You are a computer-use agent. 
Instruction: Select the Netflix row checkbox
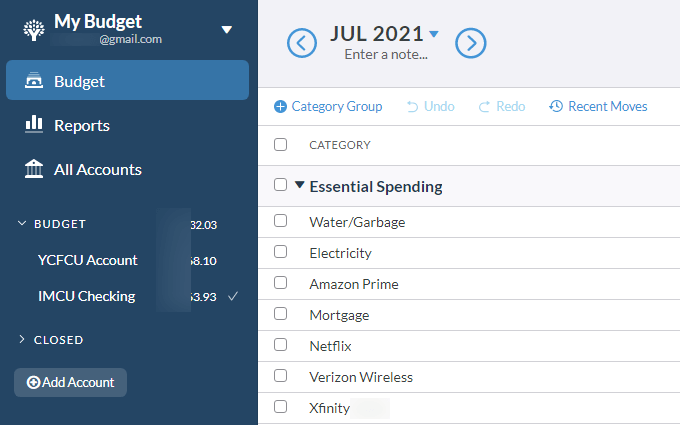[281, 345]
